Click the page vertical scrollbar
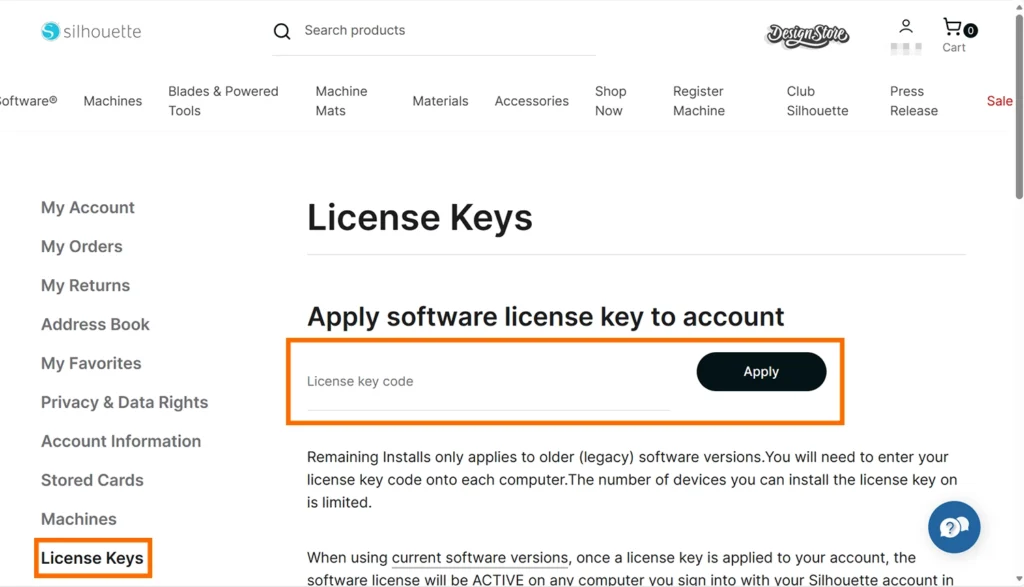The image size is (1024, 587). click(1018, 100)
